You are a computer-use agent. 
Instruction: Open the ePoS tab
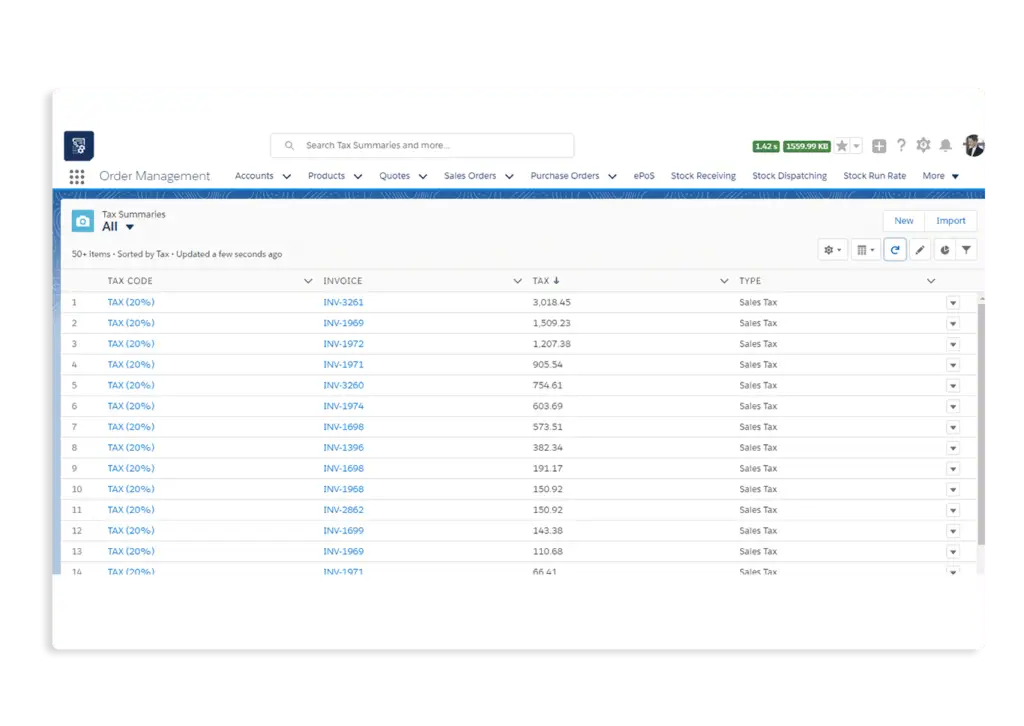pyautogui.click(x=644, y=176)
